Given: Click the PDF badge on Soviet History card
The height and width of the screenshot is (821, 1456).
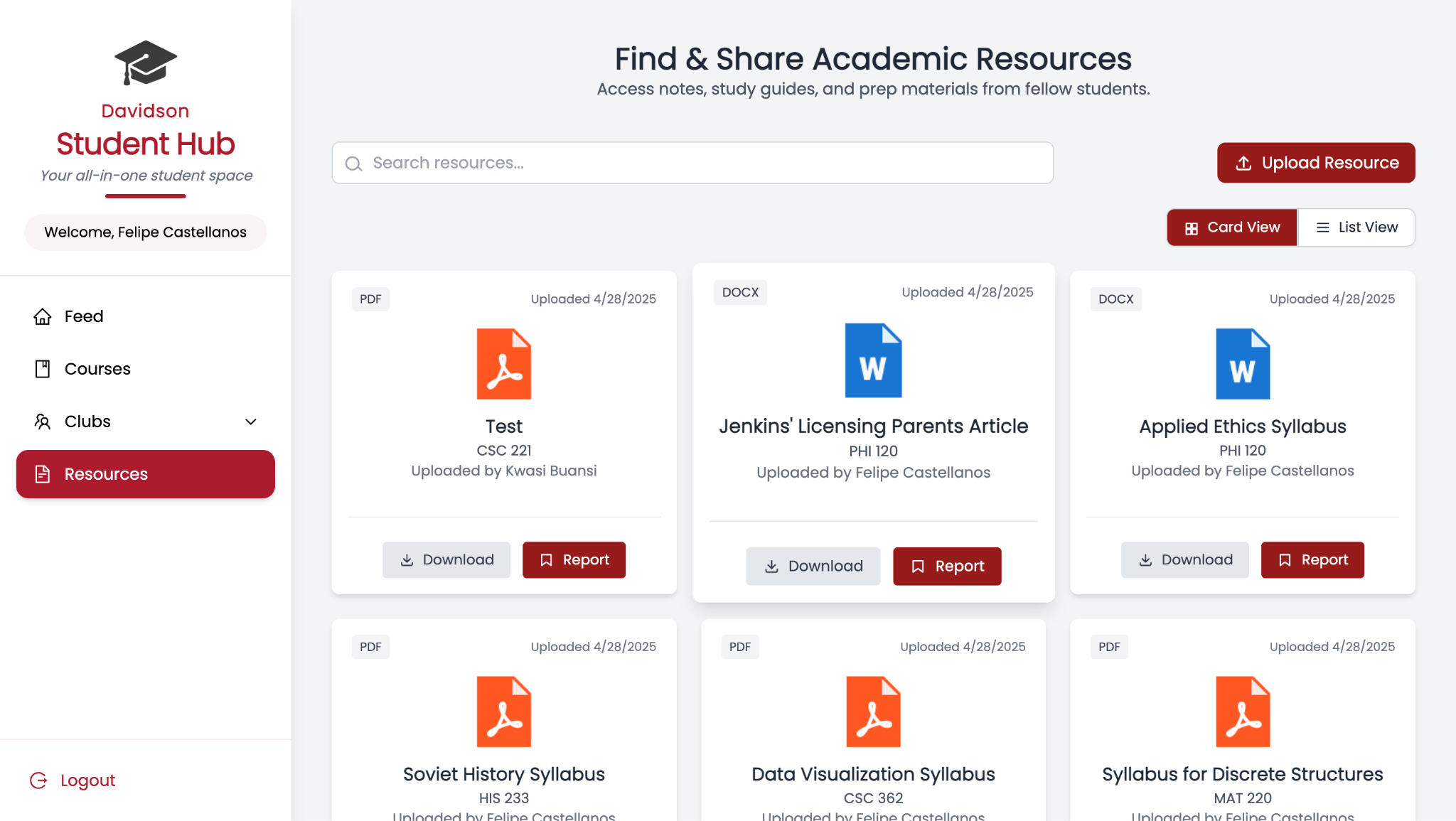Looking at the screenshot, I should [x=370, y=647].
